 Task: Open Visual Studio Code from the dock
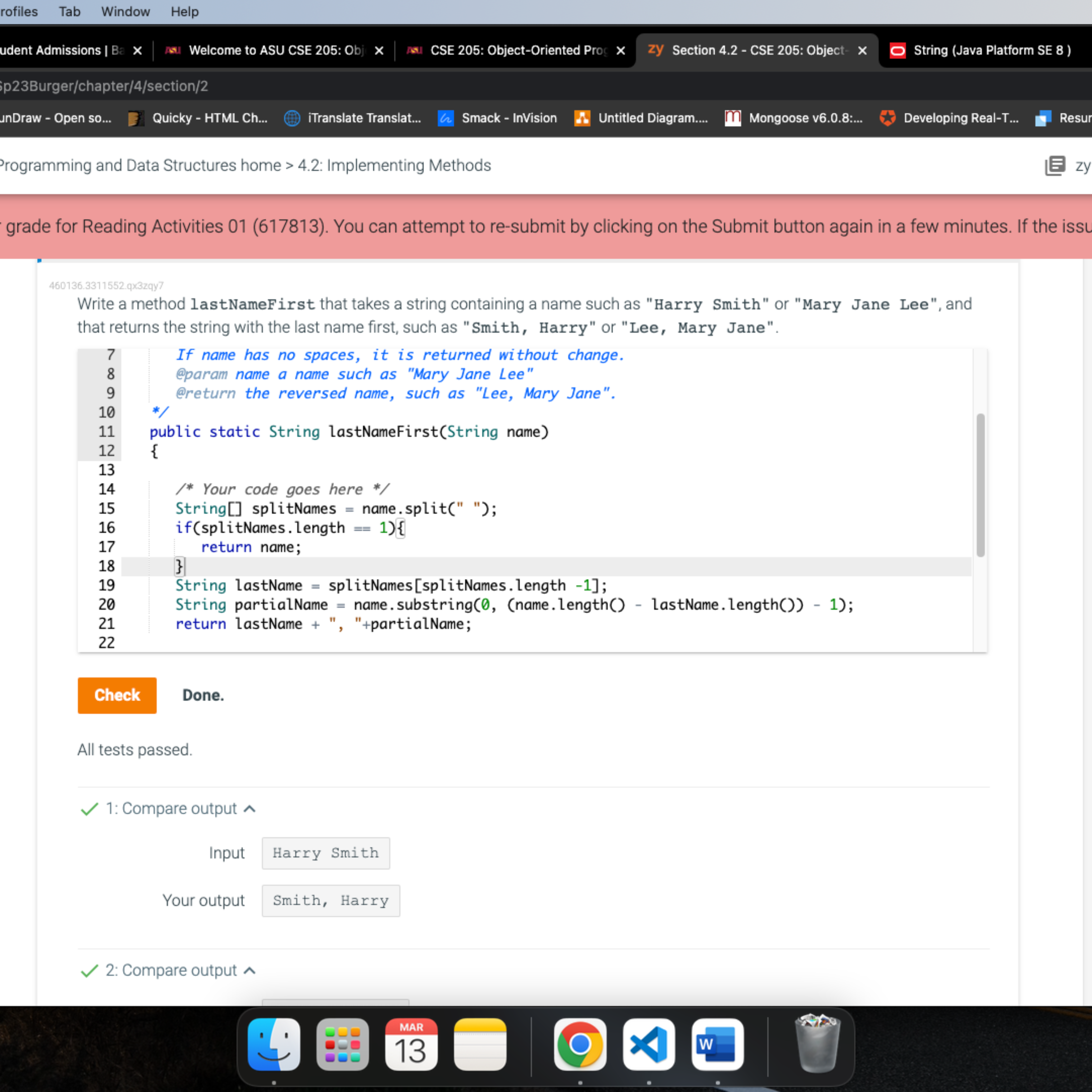click(649, 1045)
